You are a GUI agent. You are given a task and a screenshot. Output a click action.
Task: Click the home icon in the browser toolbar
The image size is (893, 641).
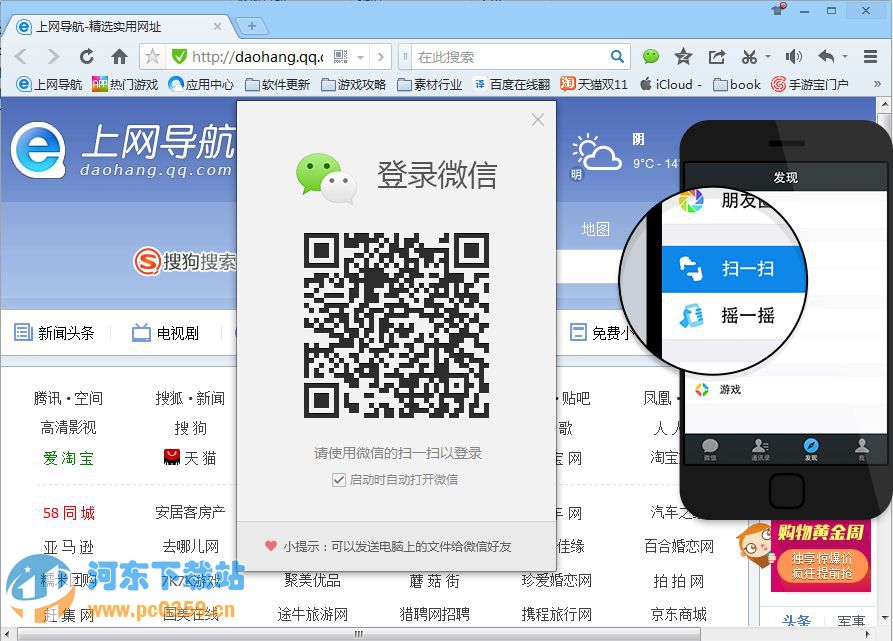pyautogui.click(x=119, y=57)
